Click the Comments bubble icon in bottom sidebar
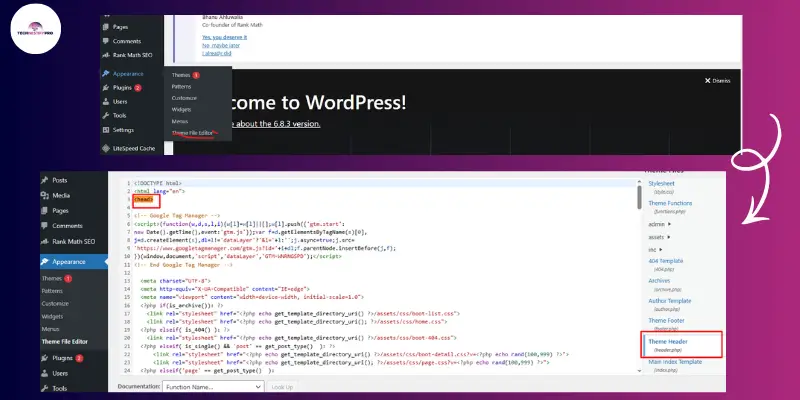800x400 pixels. [45, 226]
